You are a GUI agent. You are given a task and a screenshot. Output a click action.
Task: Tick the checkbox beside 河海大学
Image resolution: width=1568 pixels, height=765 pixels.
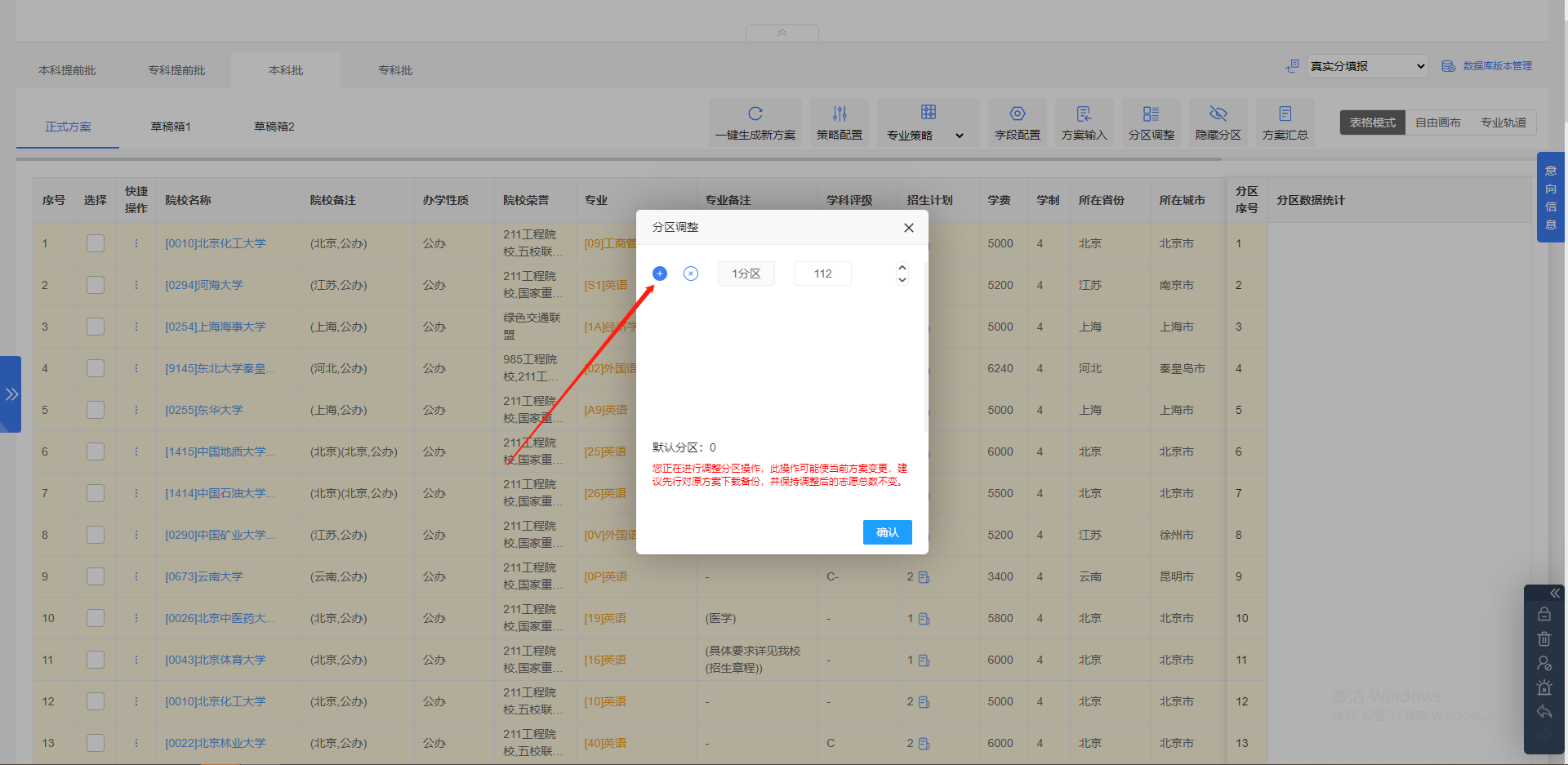tap(95, 285)
